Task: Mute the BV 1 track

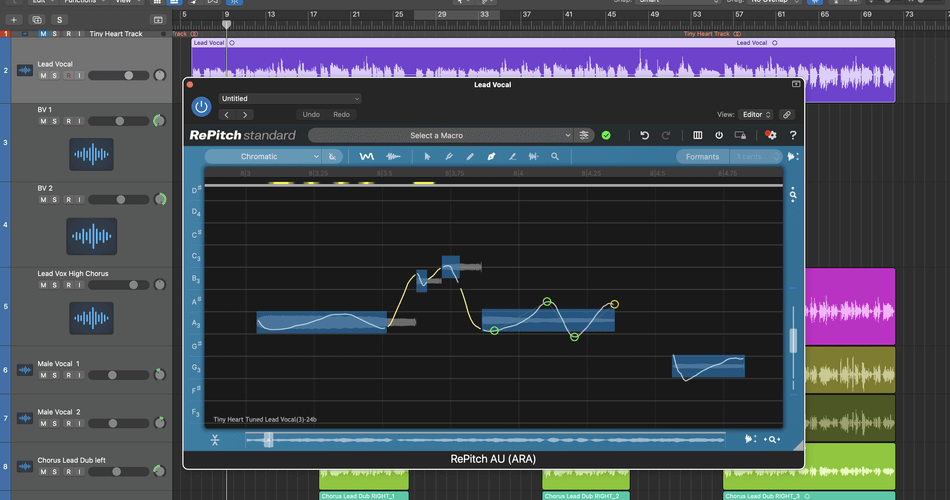Action: tap(43, 121)
